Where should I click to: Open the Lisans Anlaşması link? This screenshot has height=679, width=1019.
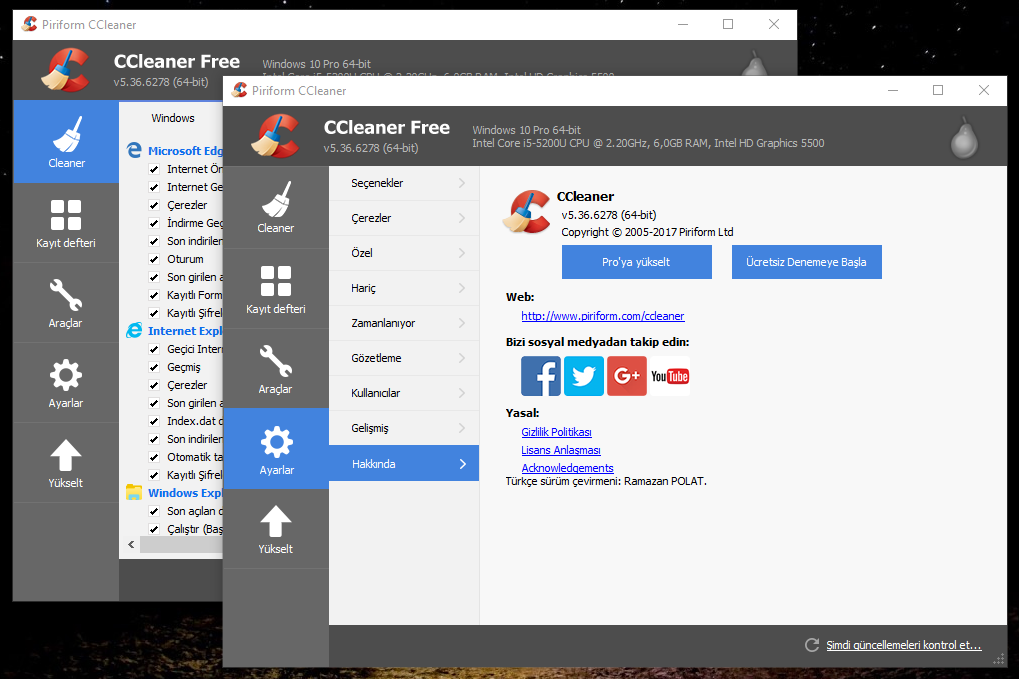coord(561,450)
